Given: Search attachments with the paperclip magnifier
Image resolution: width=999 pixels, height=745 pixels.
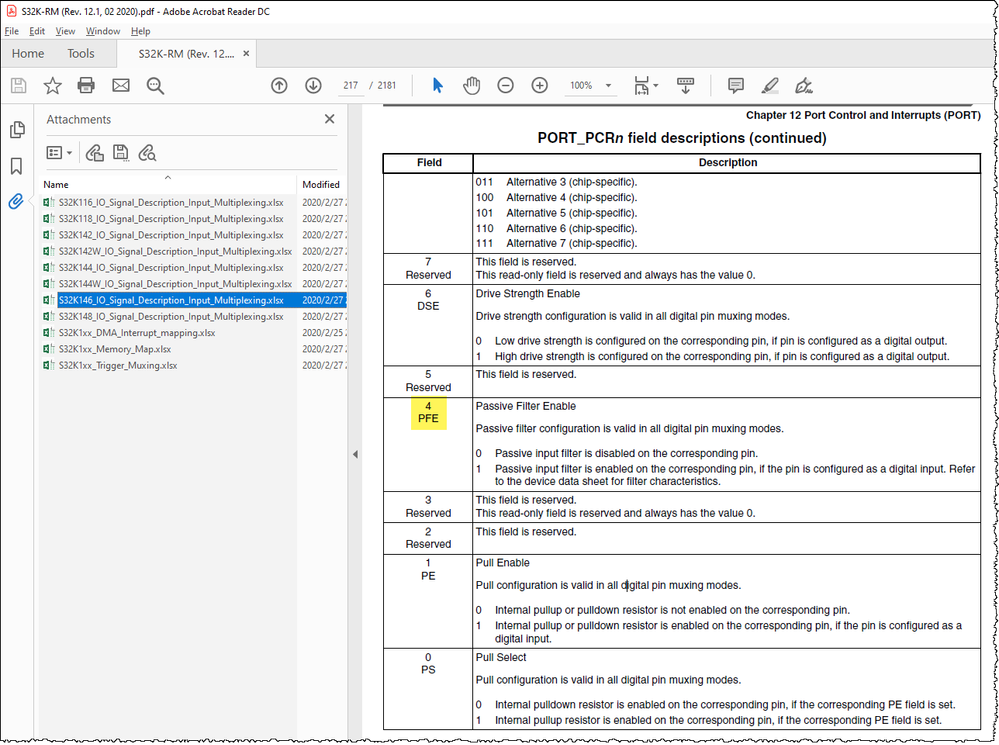Looking at the screenshot, I should click(x=147, y=153).
